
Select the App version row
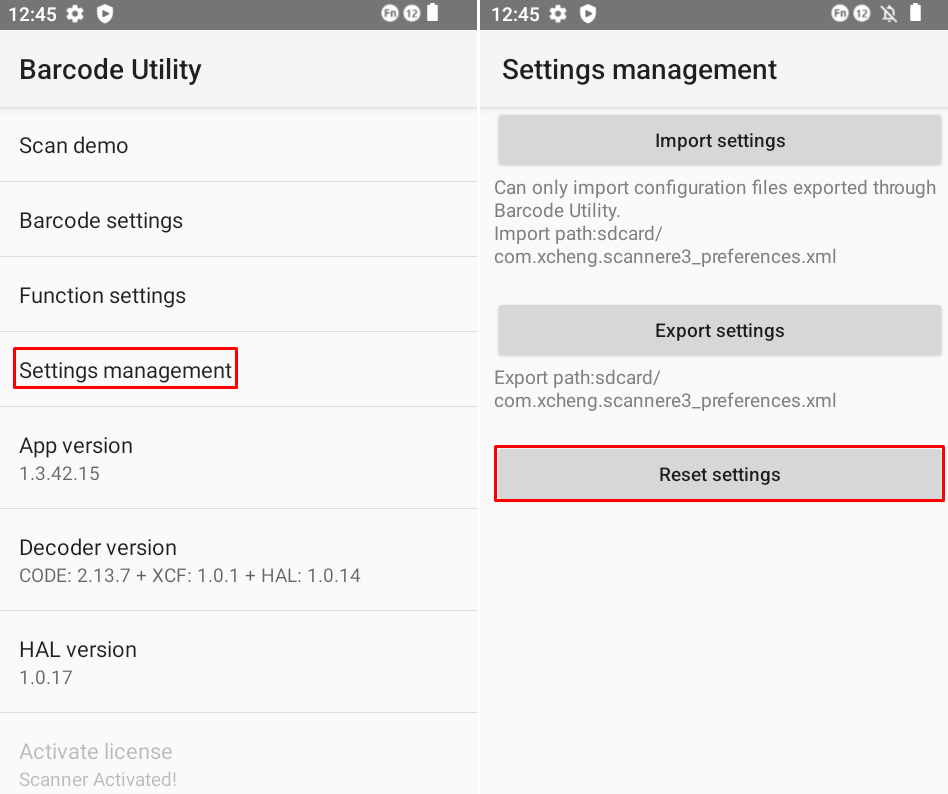(x=76, y=457)
